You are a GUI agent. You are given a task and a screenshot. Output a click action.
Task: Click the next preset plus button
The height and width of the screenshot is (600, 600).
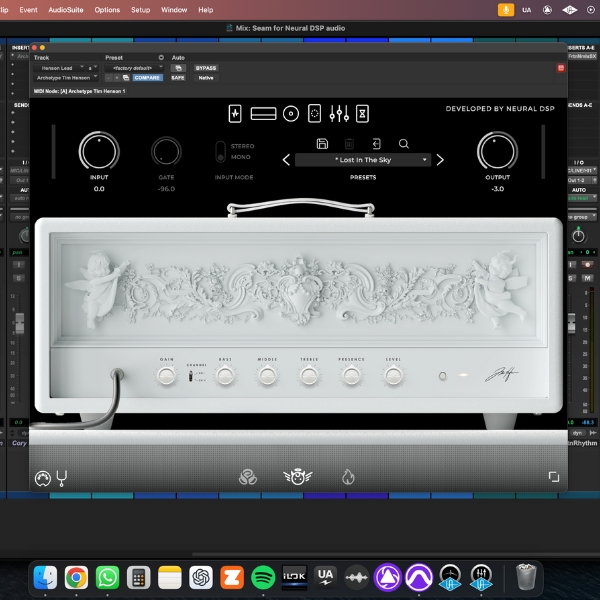coord(117,78)
